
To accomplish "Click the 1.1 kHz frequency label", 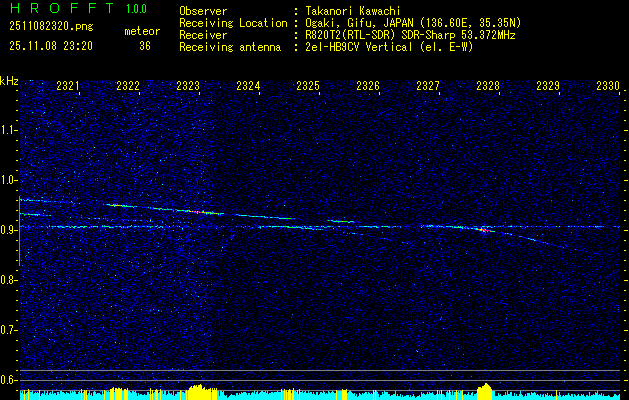I will pos(8,130).
